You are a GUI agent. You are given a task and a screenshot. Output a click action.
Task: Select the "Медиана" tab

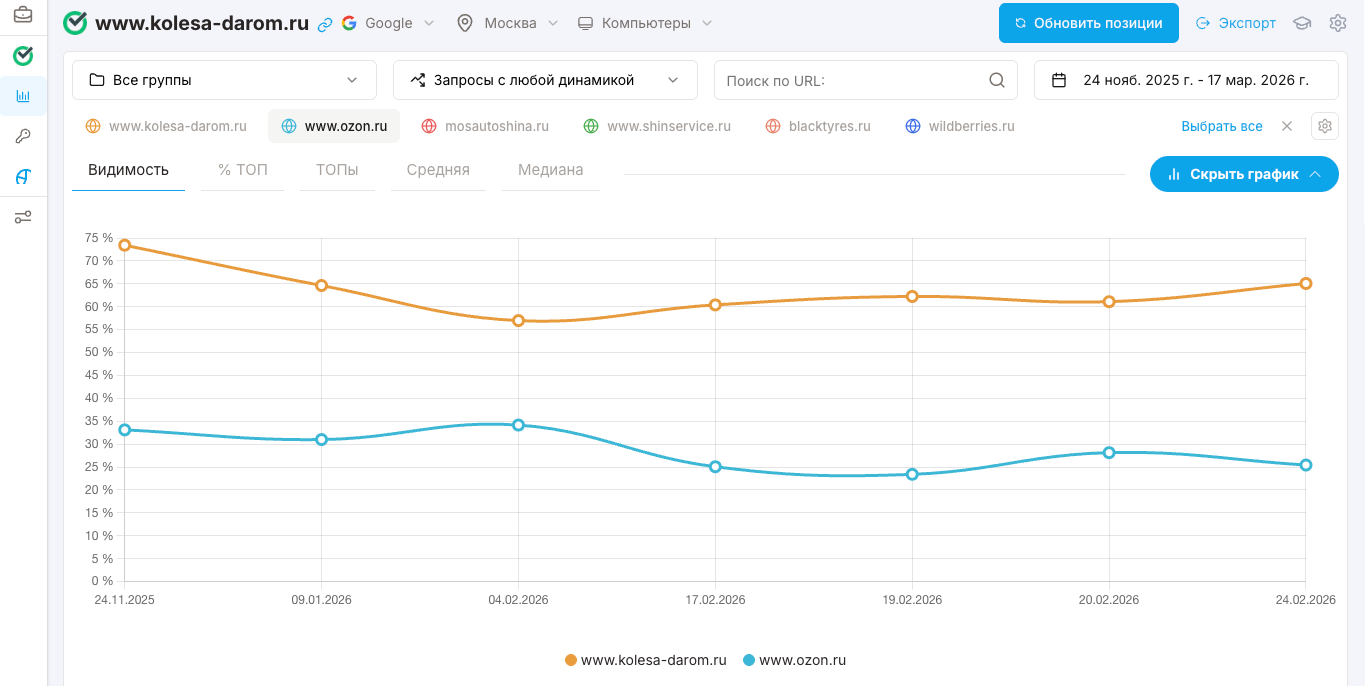(550, 170)
